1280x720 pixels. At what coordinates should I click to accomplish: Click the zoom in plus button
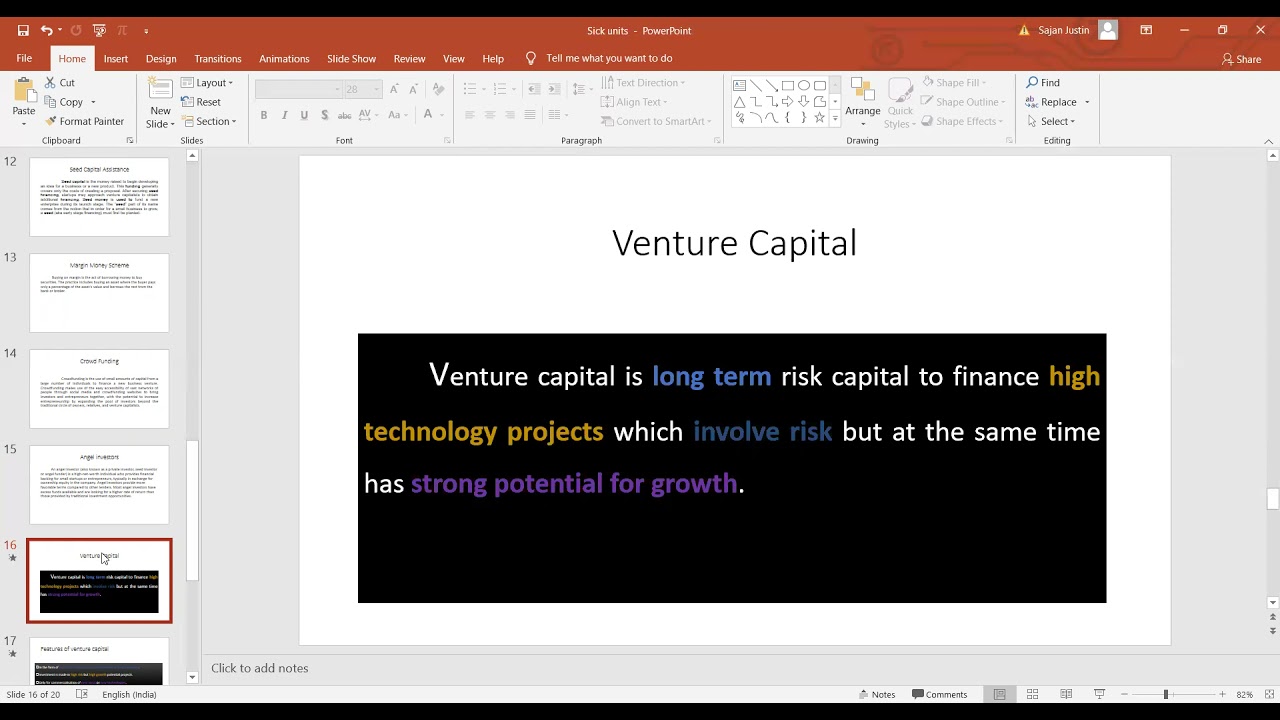tap(1222, 694)
